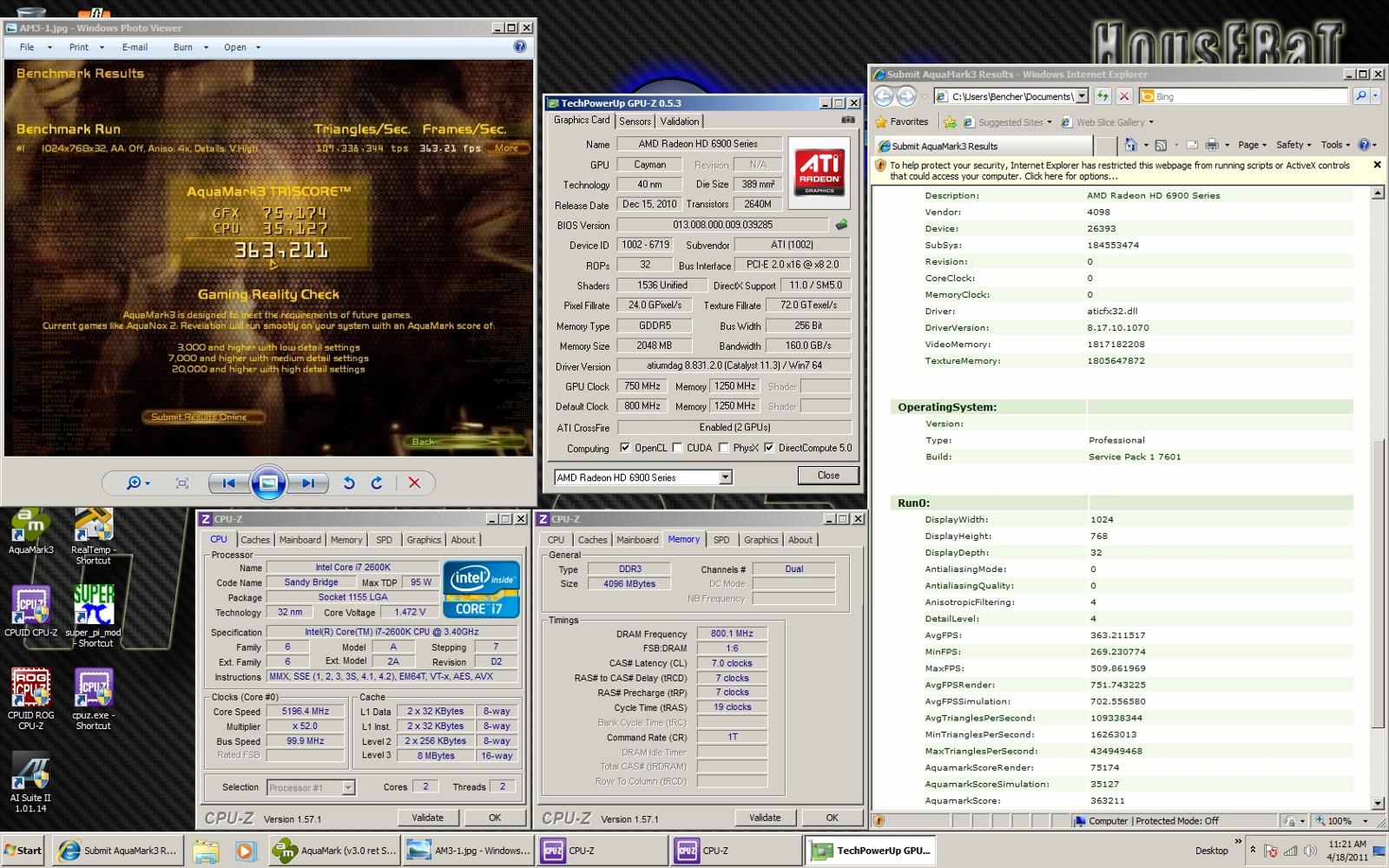This screenshot has width=1389, height=868.
Task: Click Close button in GPU-Z
Action: pos(828,476)
